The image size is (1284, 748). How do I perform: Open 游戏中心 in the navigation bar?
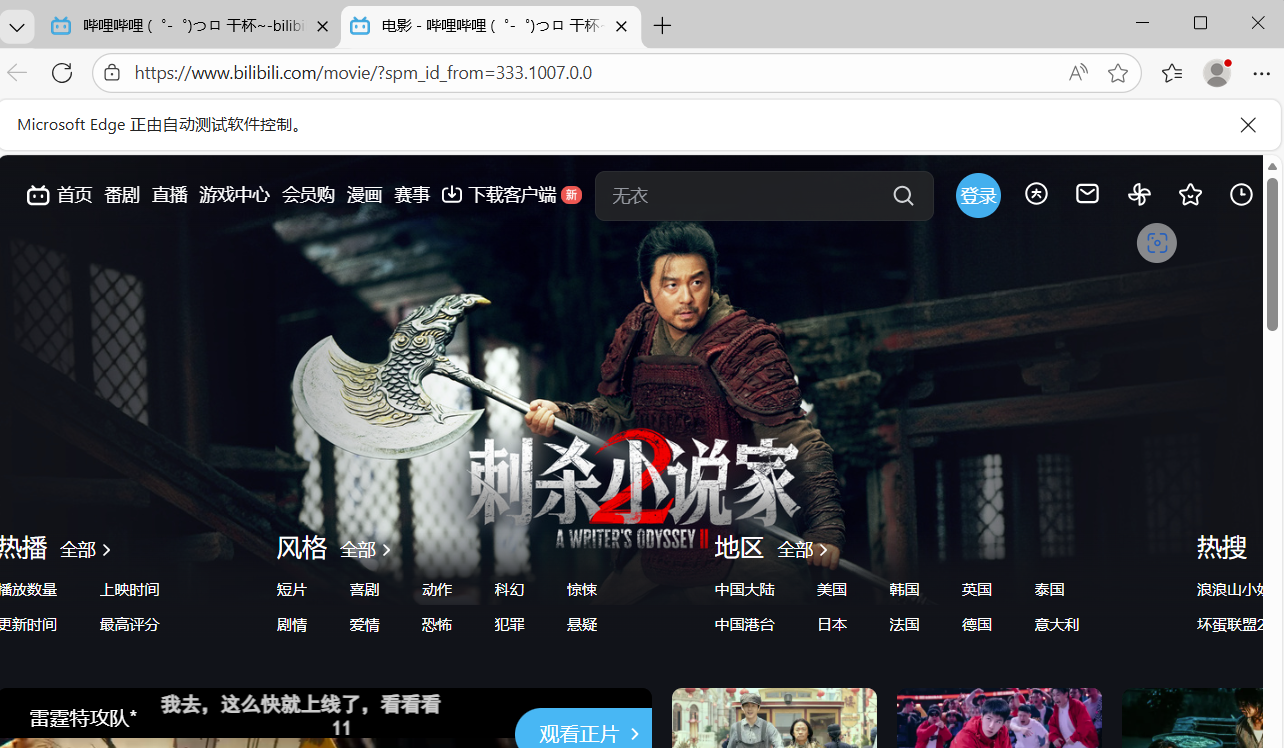(234, 195)
